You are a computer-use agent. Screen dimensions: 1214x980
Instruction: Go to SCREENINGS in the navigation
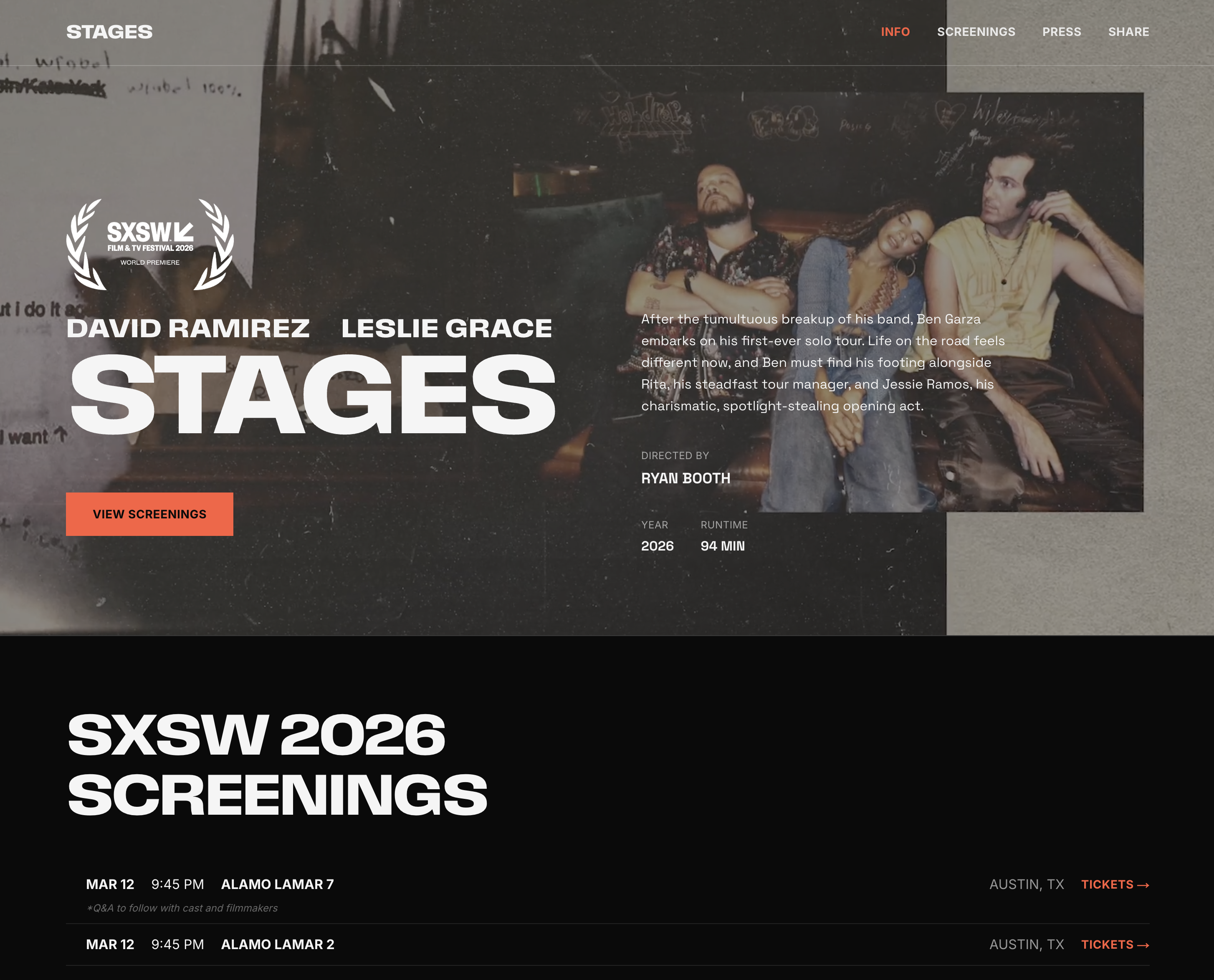coord(976,32)
